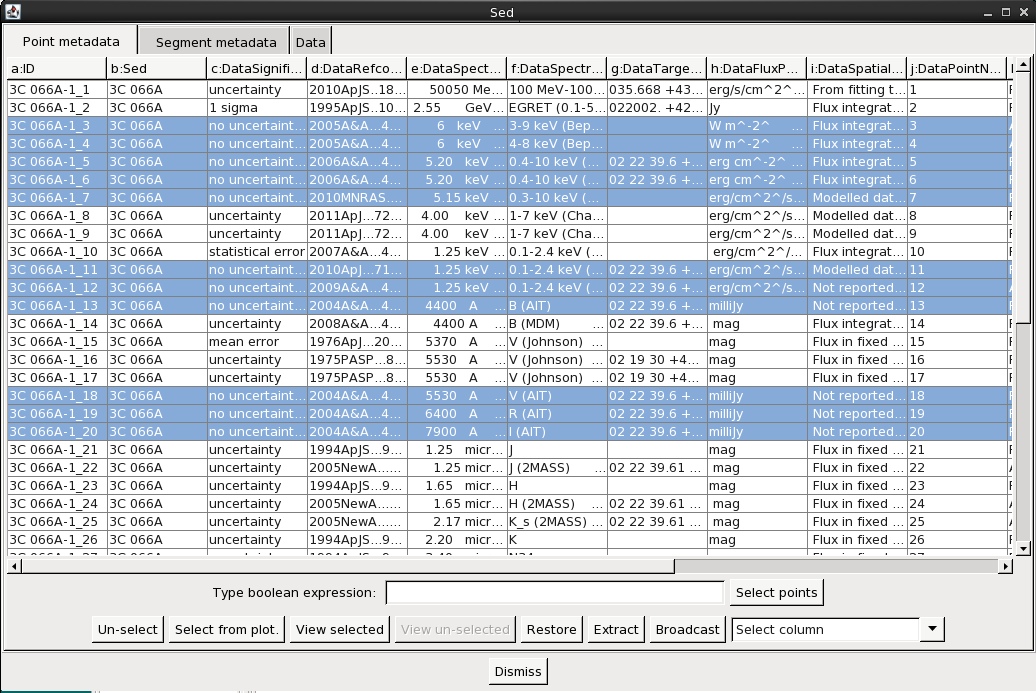The image size is (1036, 693).
Task: Click the Restore button
Action: 552,630
